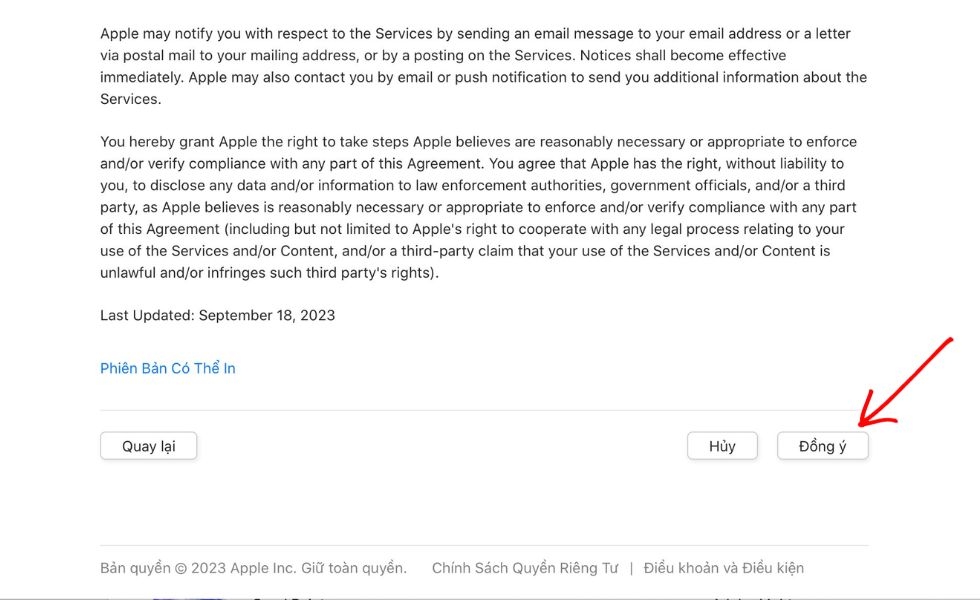Click the Last Updated: September 18, 2023 line
Viewport: 980px width, 600px height.
[x=217, y=315]
